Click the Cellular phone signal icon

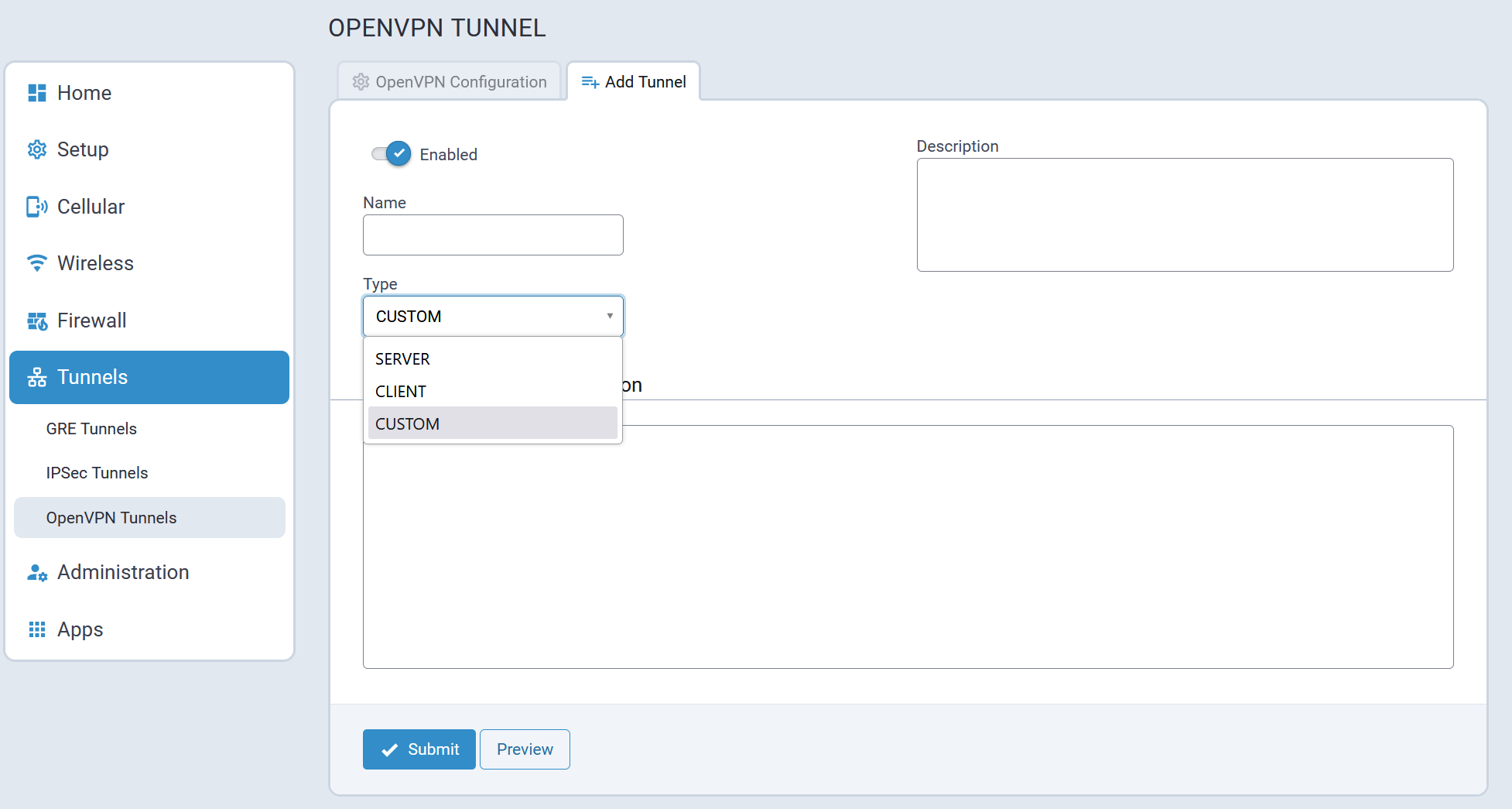[36, 207]
